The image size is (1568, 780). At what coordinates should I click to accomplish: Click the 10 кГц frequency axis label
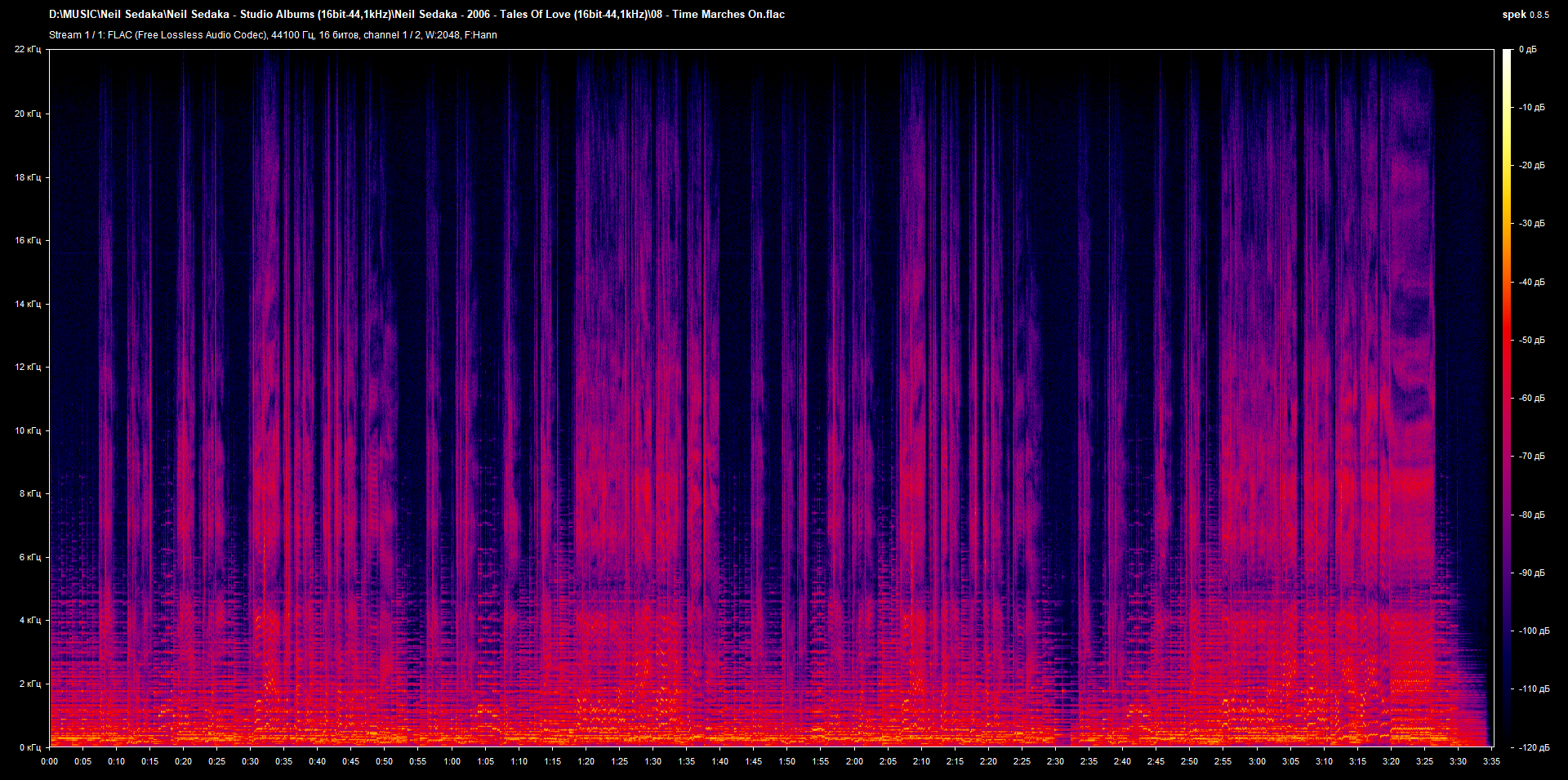pos(28,430)
